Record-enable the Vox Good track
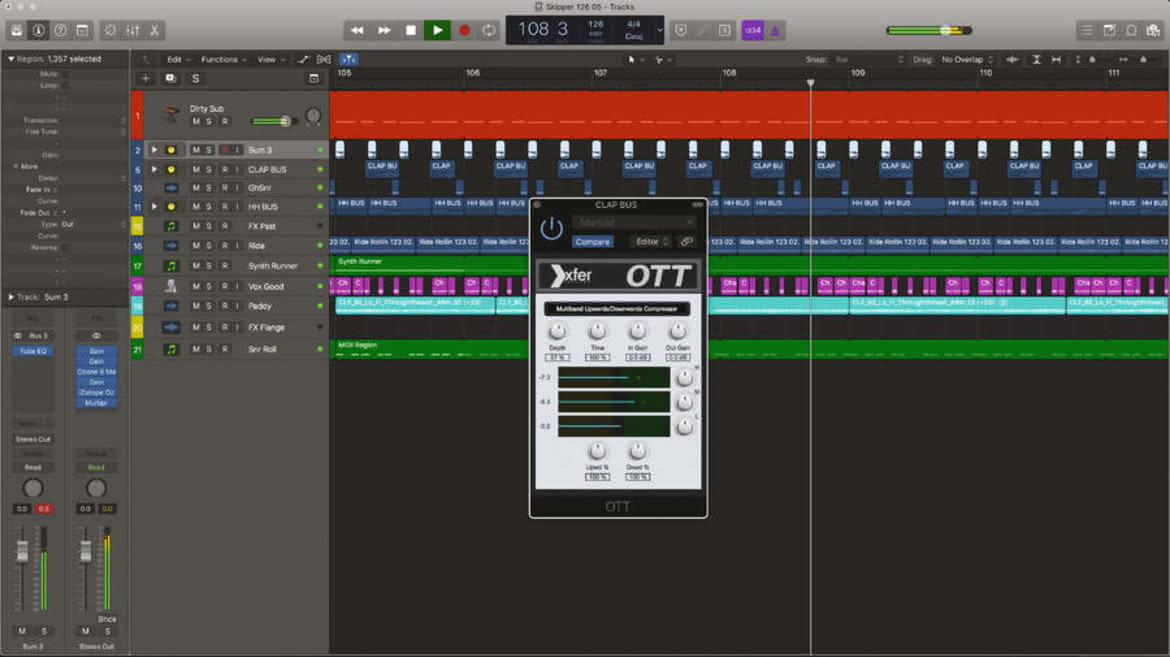The height and width of the screenshot is (657, 1170). pyautogui.click(x=225, y=287)
